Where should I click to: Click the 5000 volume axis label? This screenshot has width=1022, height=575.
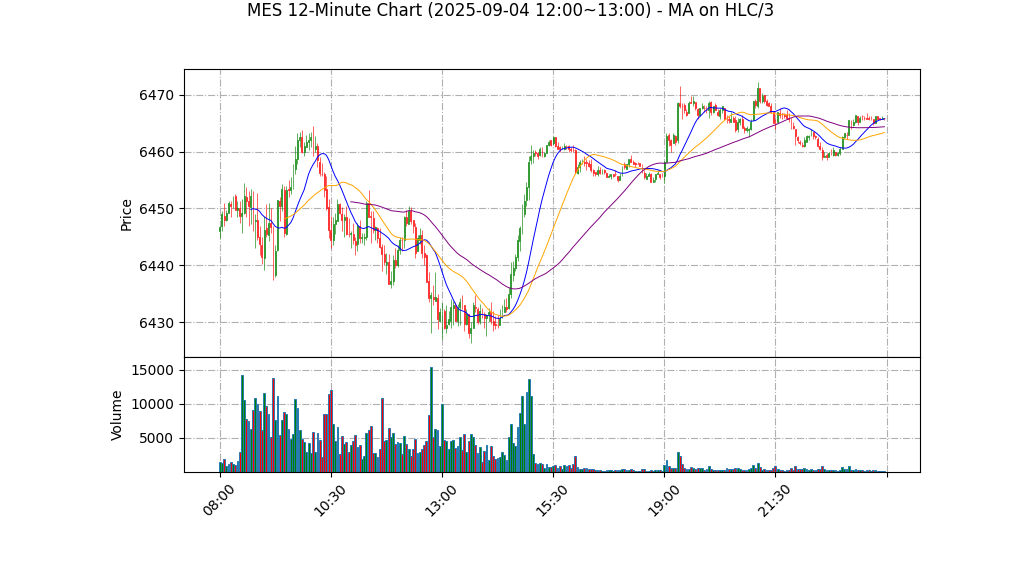[x=156, y=438]
